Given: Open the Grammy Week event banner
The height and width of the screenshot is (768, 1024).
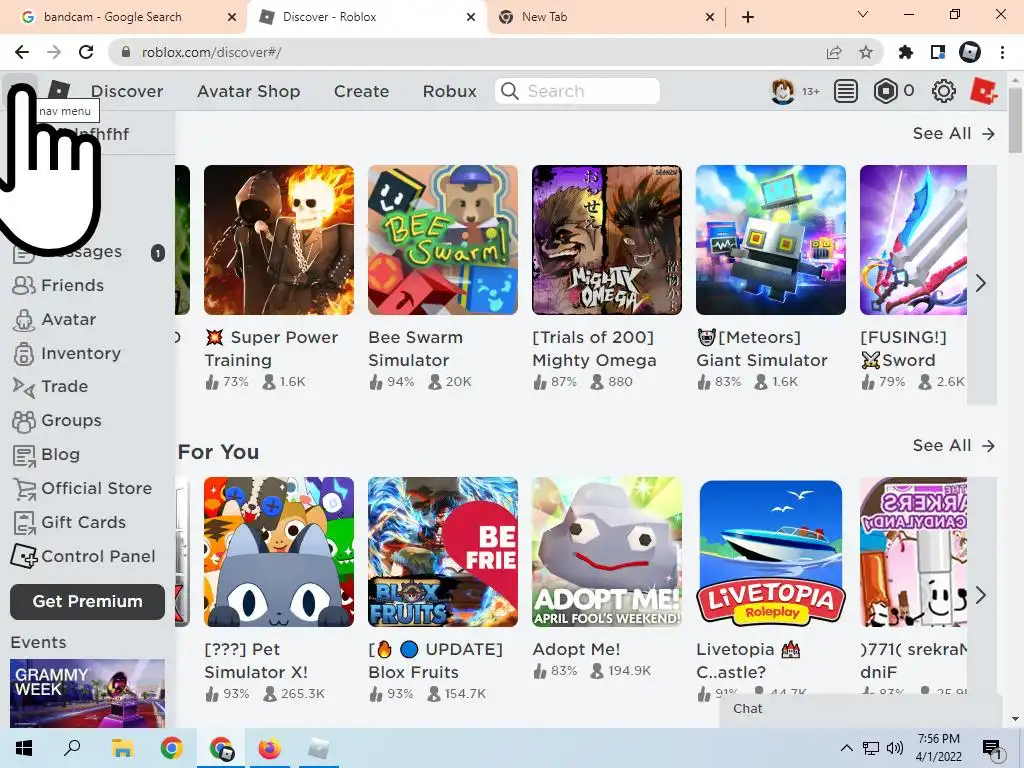Looking at the screenshot, I should click(88, 693).
